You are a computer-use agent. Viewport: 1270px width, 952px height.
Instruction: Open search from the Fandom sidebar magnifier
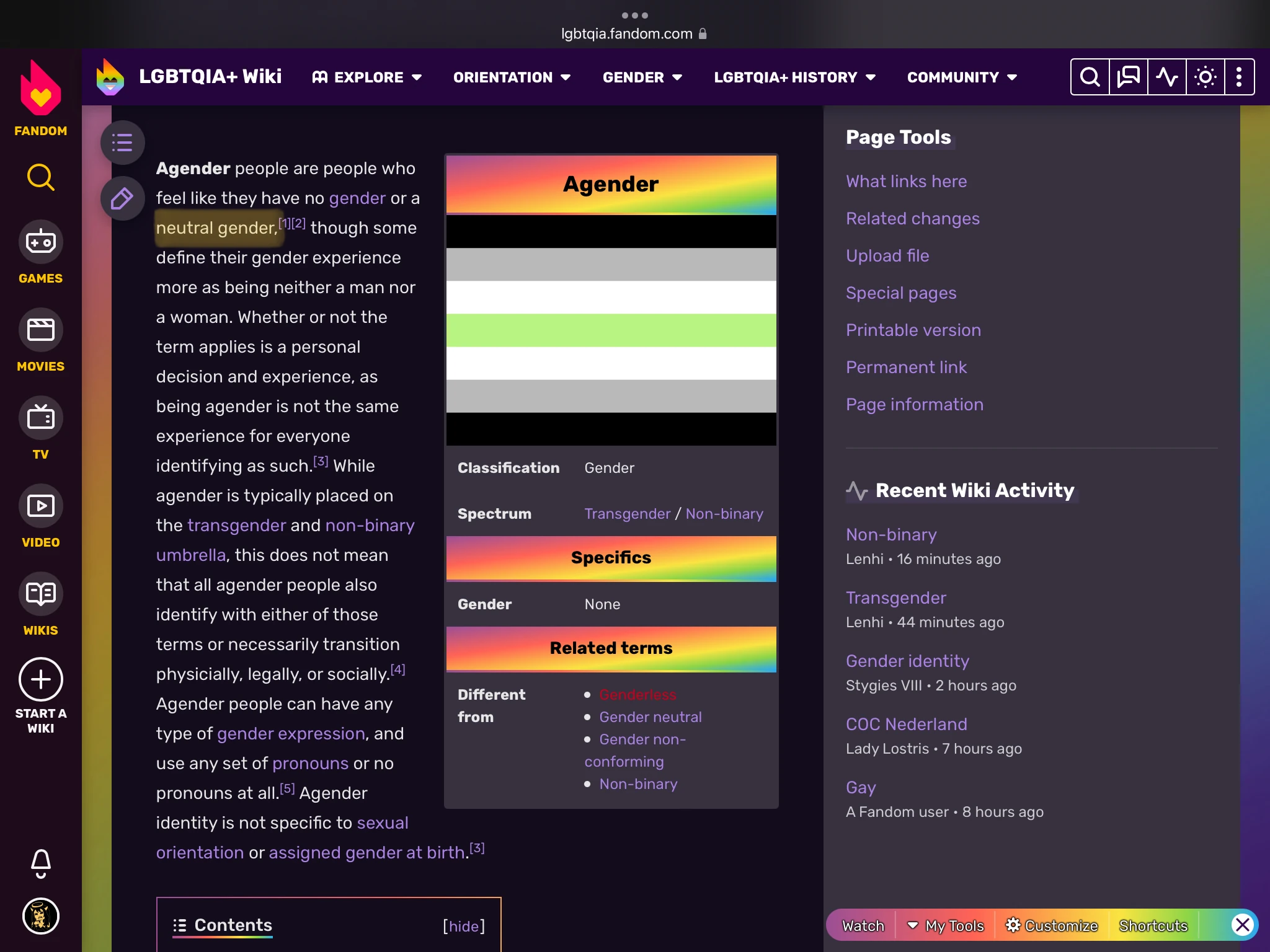click(40, 178)
